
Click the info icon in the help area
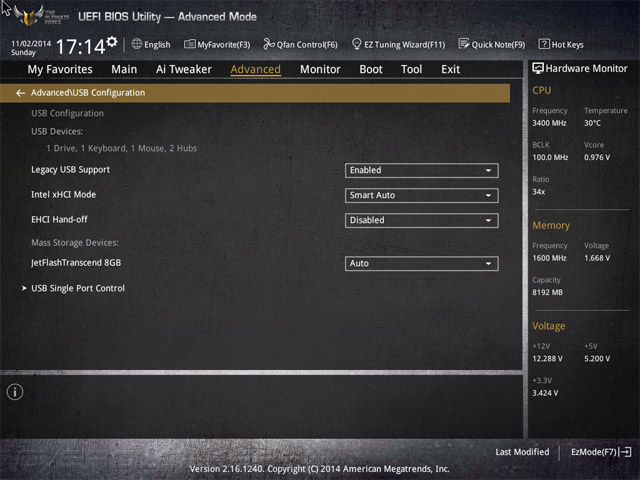tap(15, 392)
